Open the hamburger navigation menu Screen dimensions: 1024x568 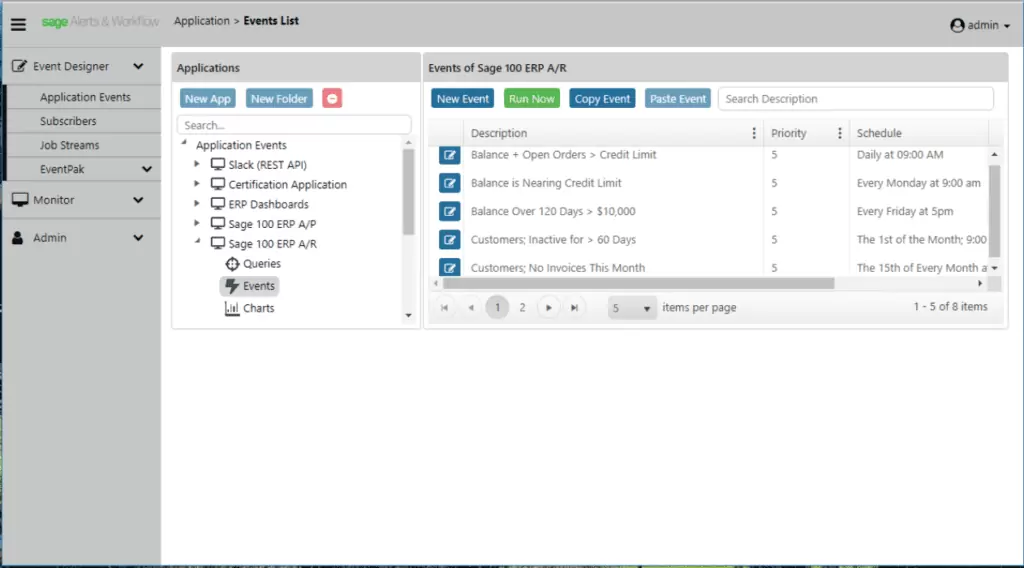coord(18,25)
